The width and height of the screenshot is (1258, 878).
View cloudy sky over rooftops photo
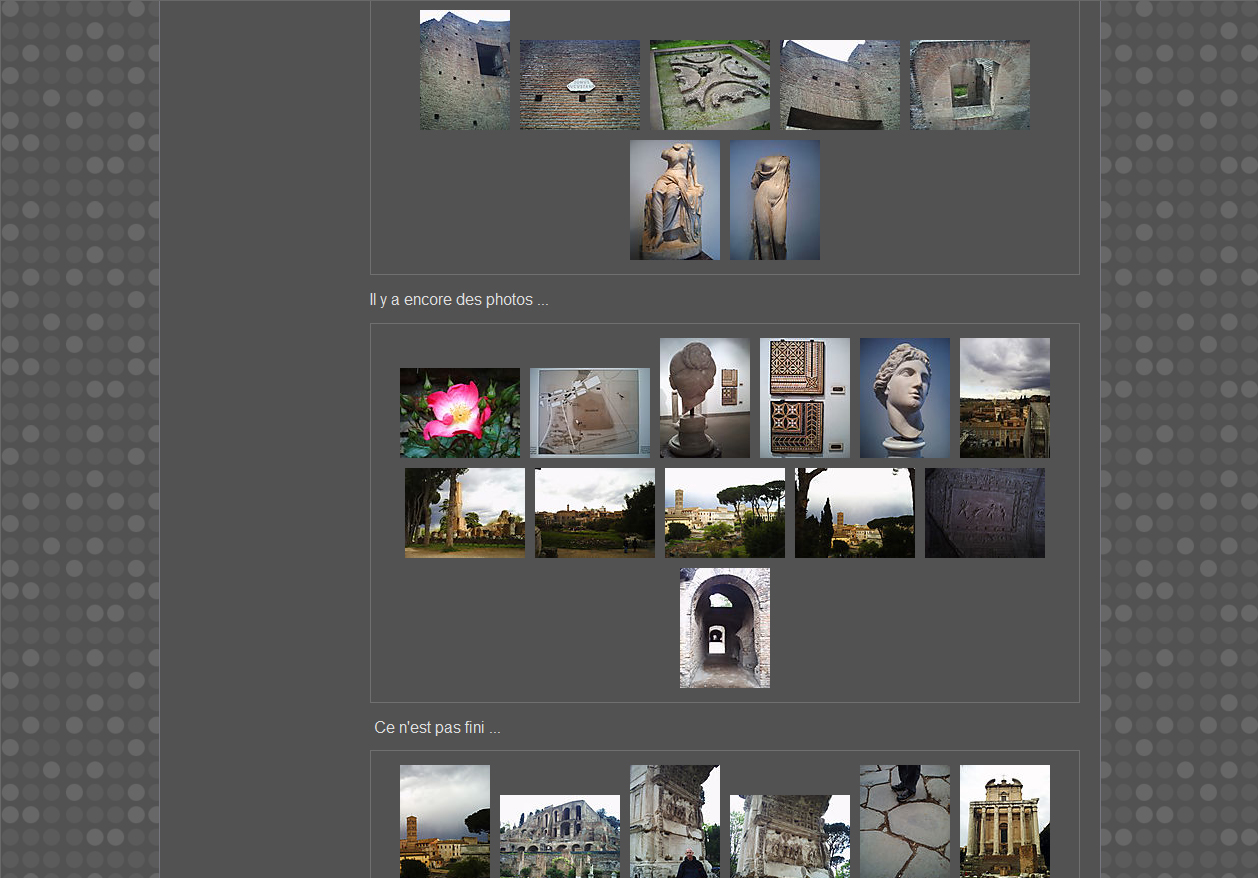(1004, 398)
